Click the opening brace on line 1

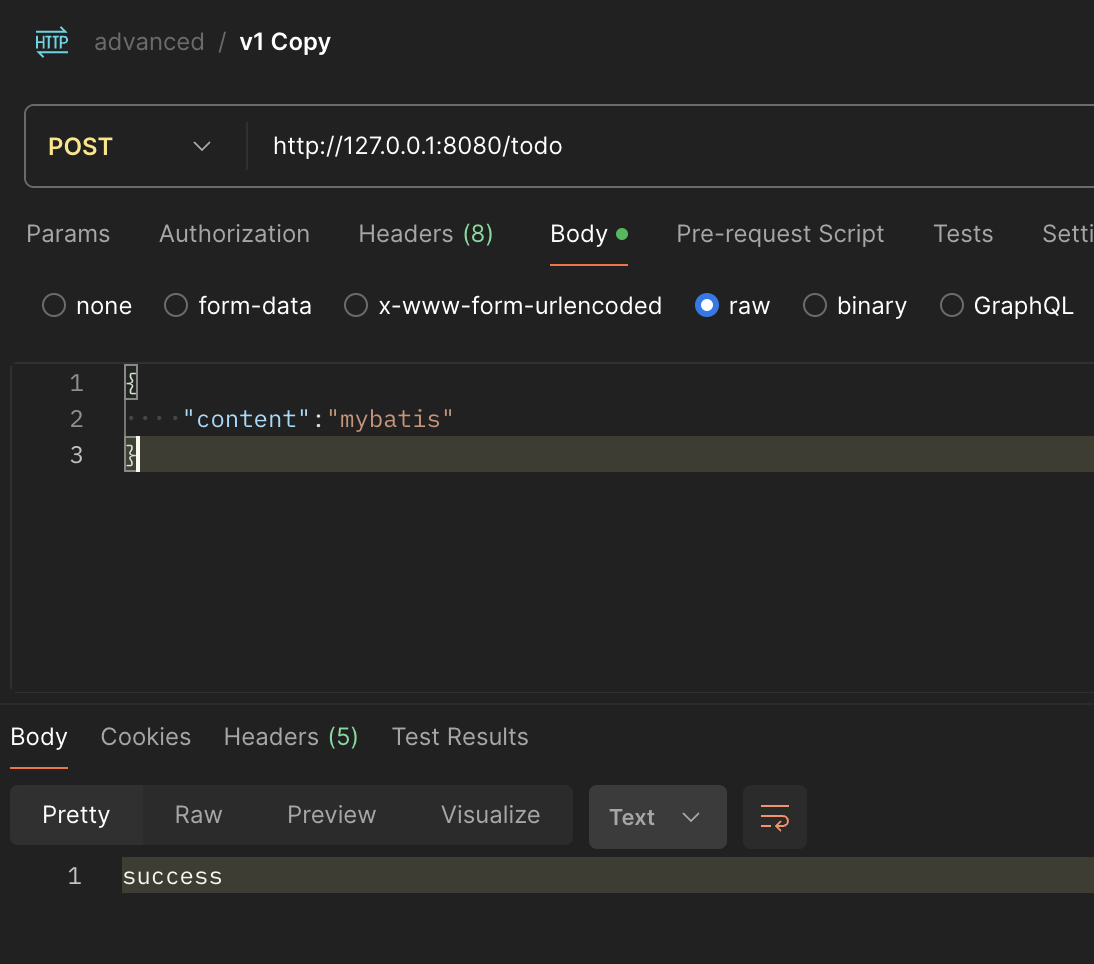[131, 382]
